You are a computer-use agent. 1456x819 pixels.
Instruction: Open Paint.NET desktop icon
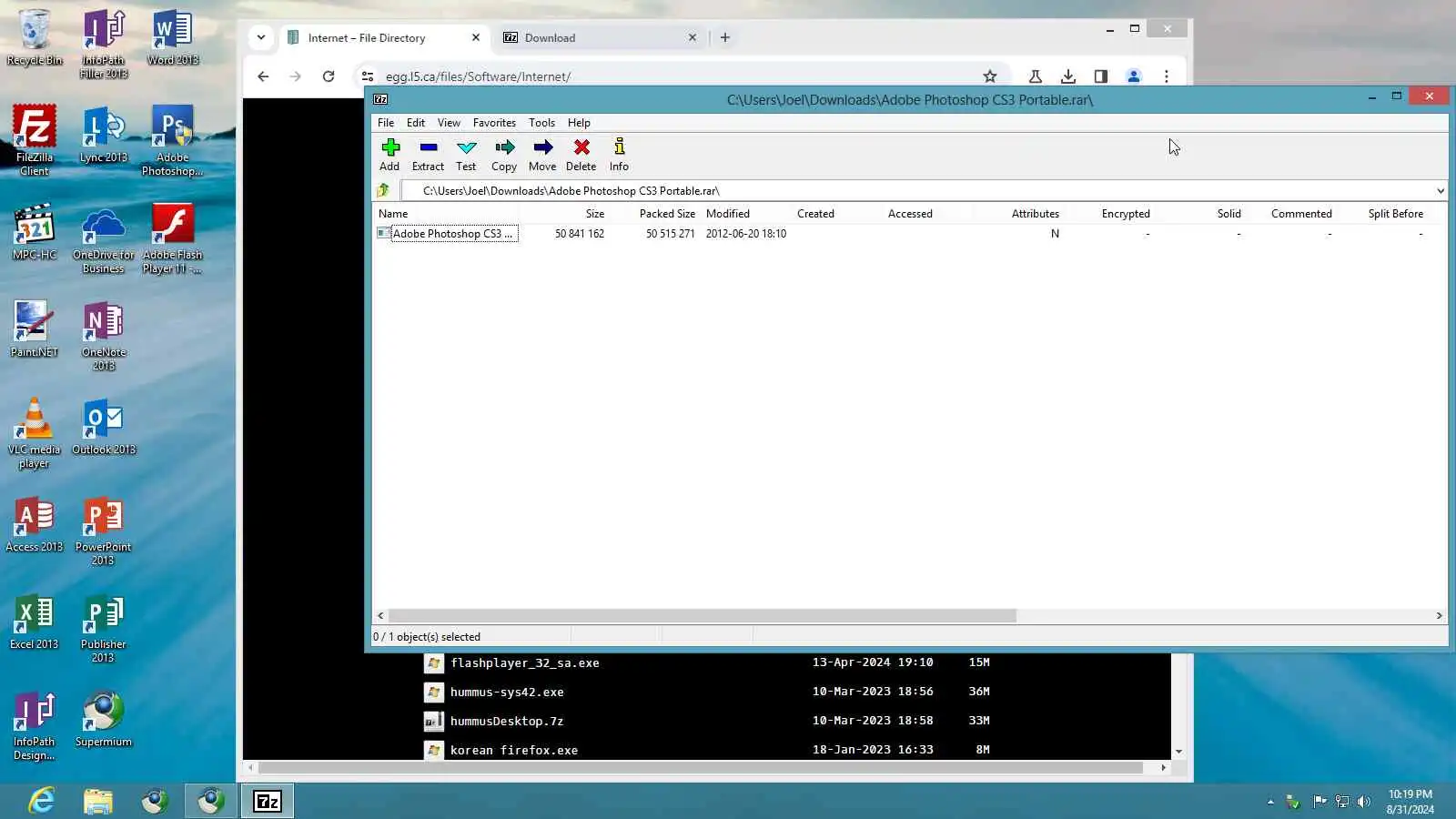(x=35, y=329)
